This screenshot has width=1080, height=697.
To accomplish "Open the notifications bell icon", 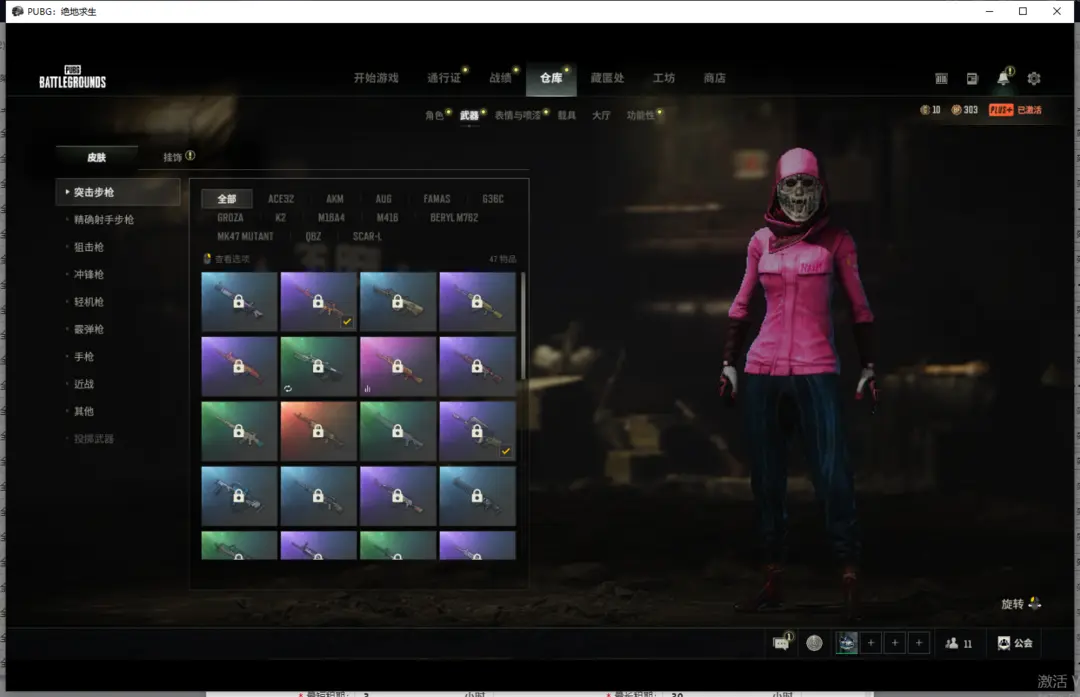I will click(x=1004, y=78).
